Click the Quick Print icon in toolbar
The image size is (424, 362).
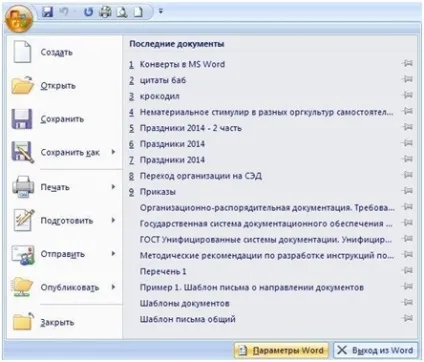(x=106, y=12)
